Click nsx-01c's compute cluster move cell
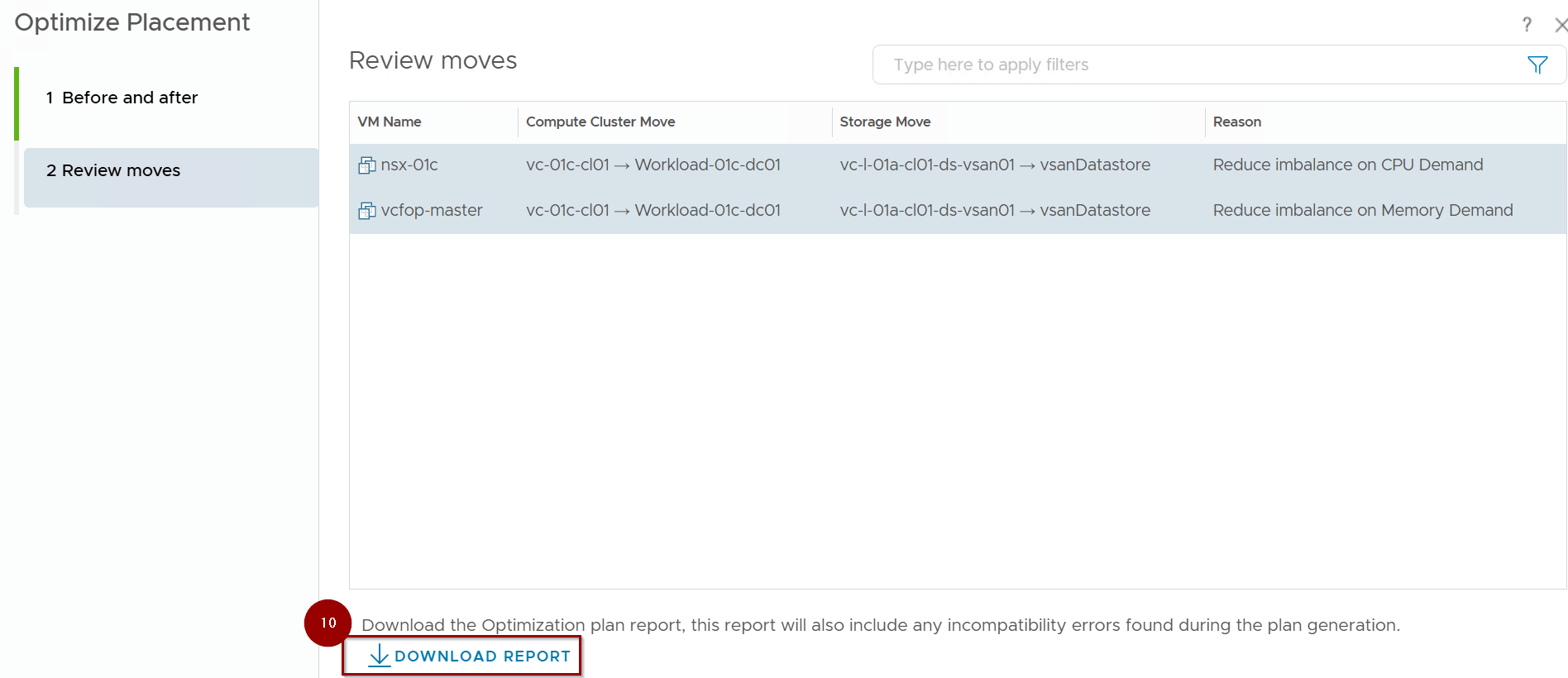This screenshot has width=1568, height=678. (653, 165)
